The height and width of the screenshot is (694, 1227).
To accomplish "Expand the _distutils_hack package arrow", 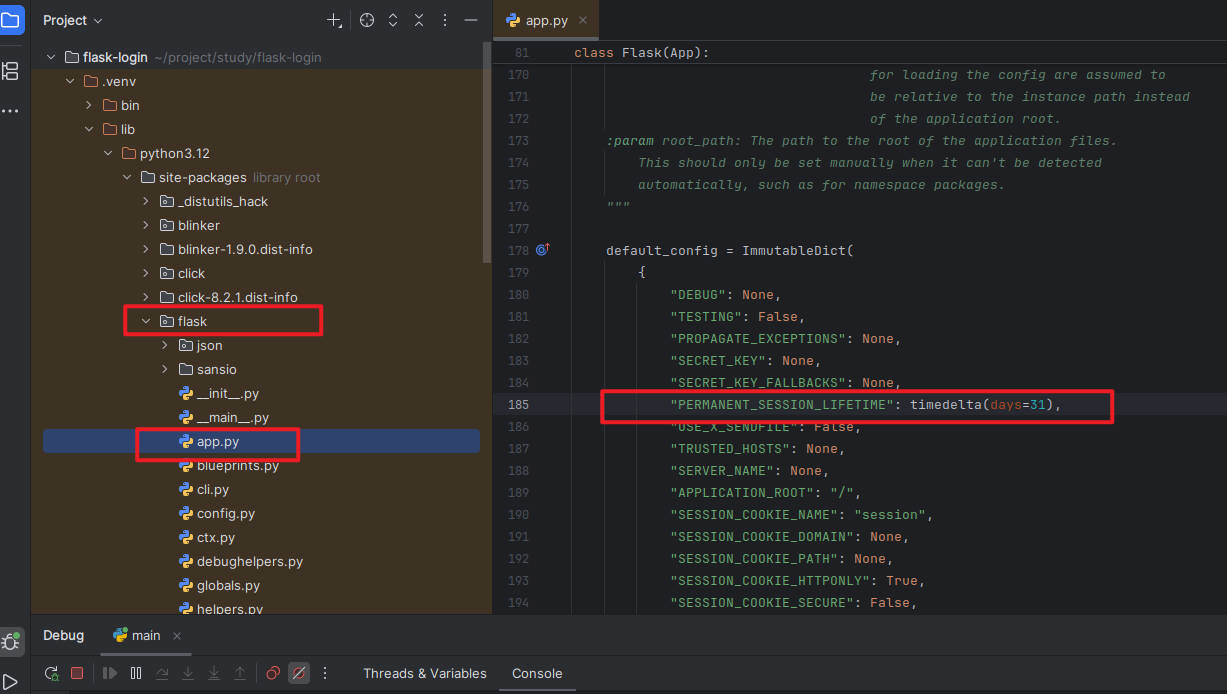I will coord(146,201).
